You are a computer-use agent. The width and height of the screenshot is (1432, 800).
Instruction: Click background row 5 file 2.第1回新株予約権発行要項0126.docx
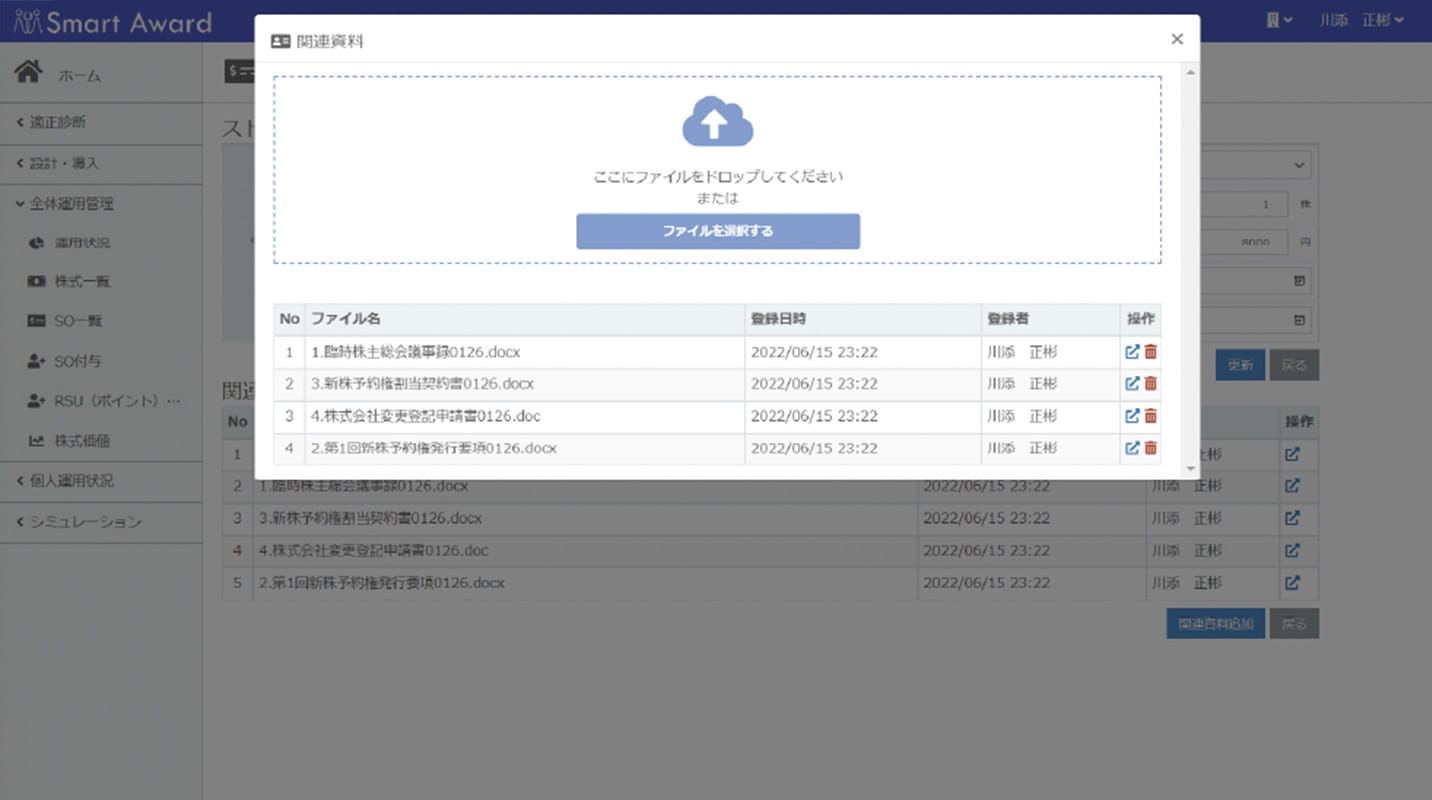[x=381, y=582]
